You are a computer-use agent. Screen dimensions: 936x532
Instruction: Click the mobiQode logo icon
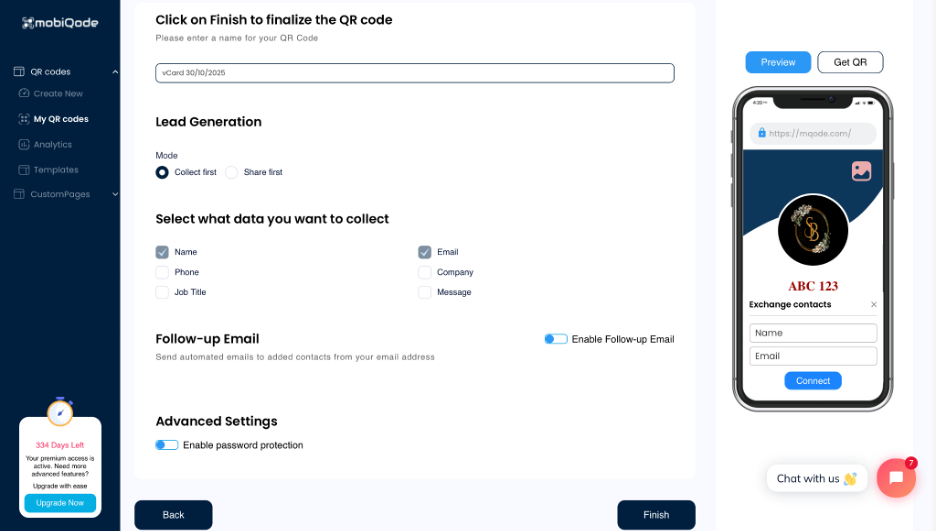(28, 23)
